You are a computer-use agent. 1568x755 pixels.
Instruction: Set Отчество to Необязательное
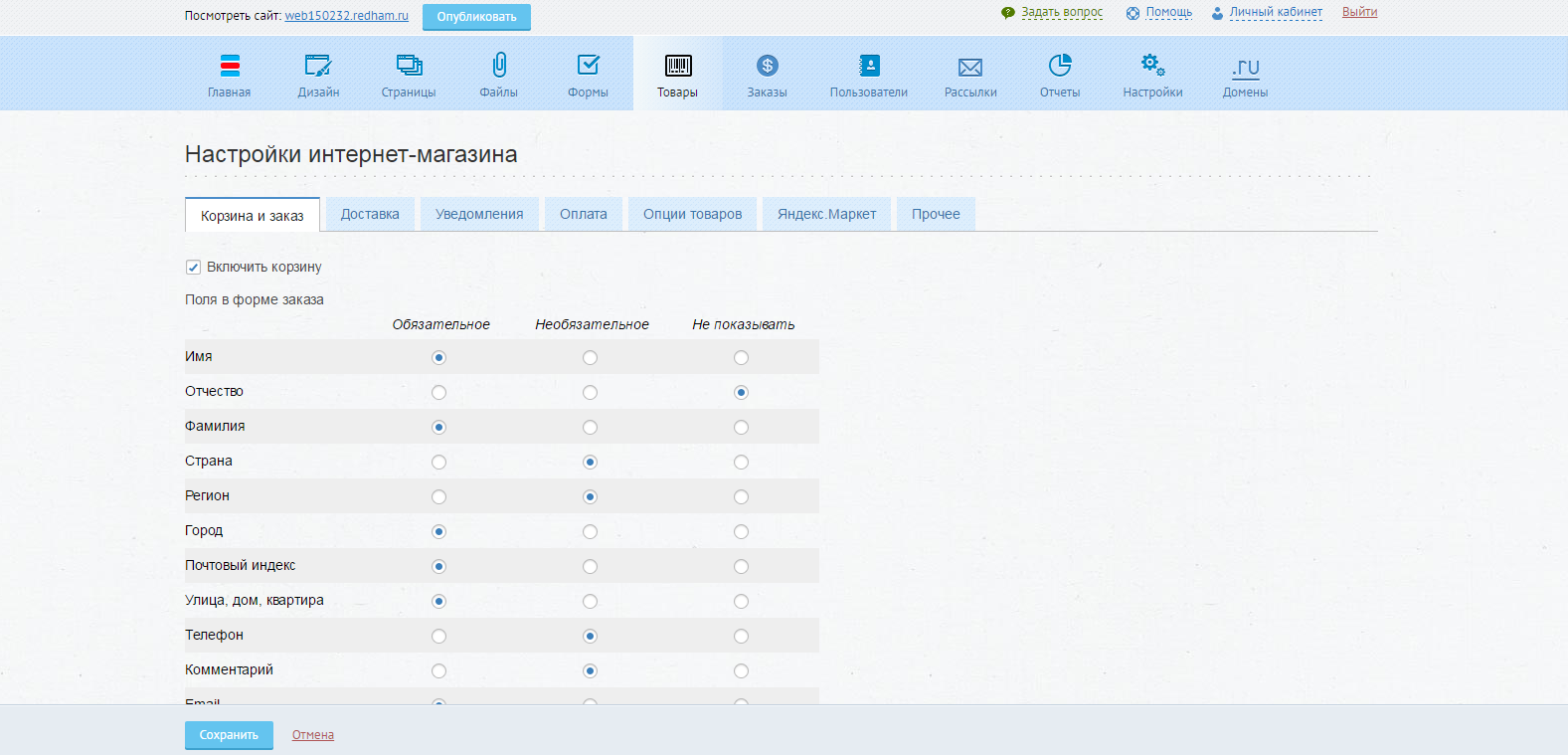click(591, 392)
